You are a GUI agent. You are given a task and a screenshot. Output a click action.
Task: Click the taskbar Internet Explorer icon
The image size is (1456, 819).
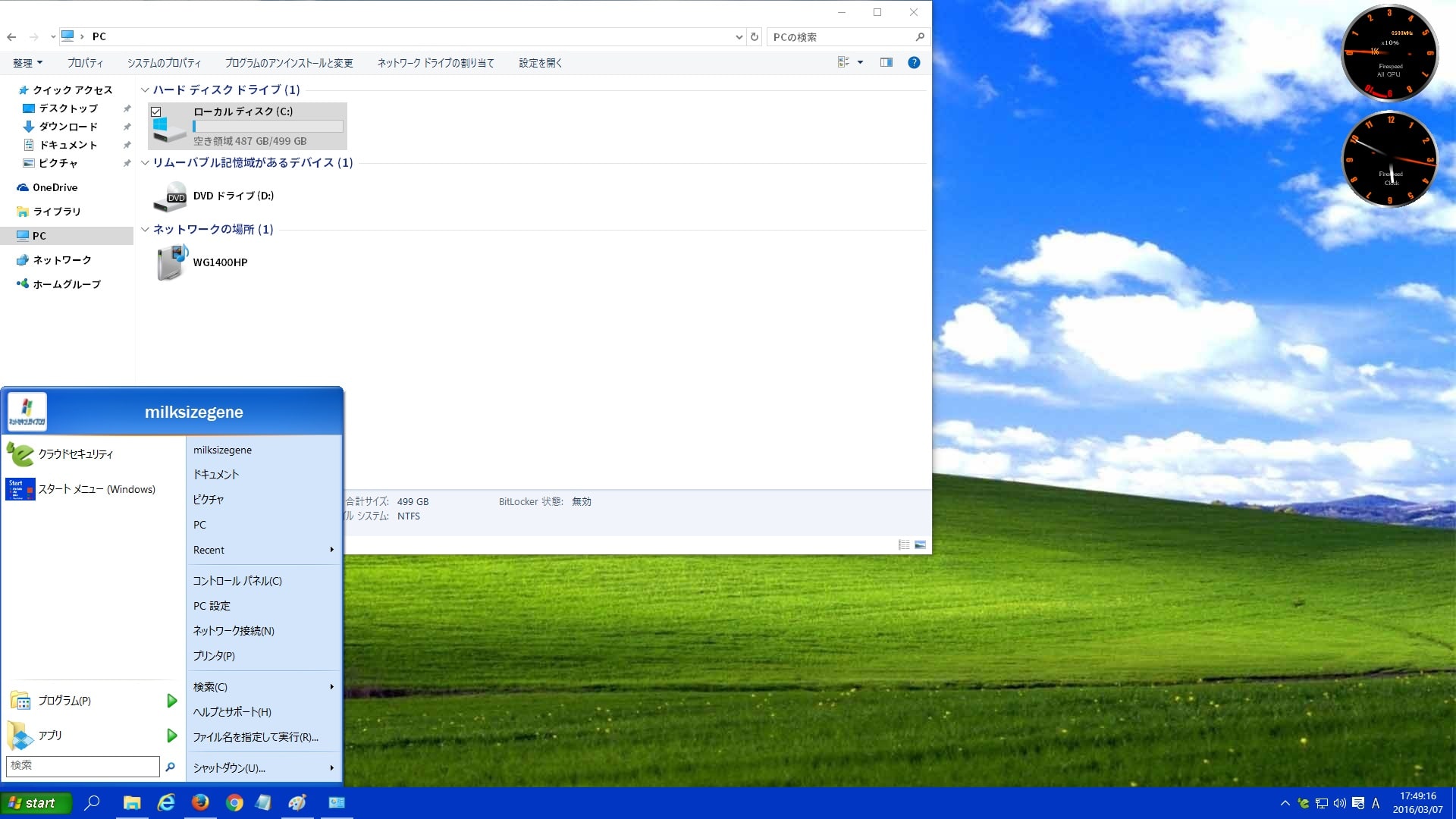click(165, 802)
